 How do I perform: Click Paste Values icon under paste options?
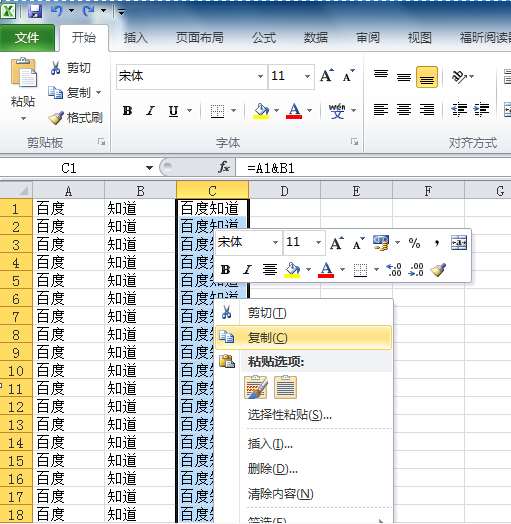pos(285,387)
